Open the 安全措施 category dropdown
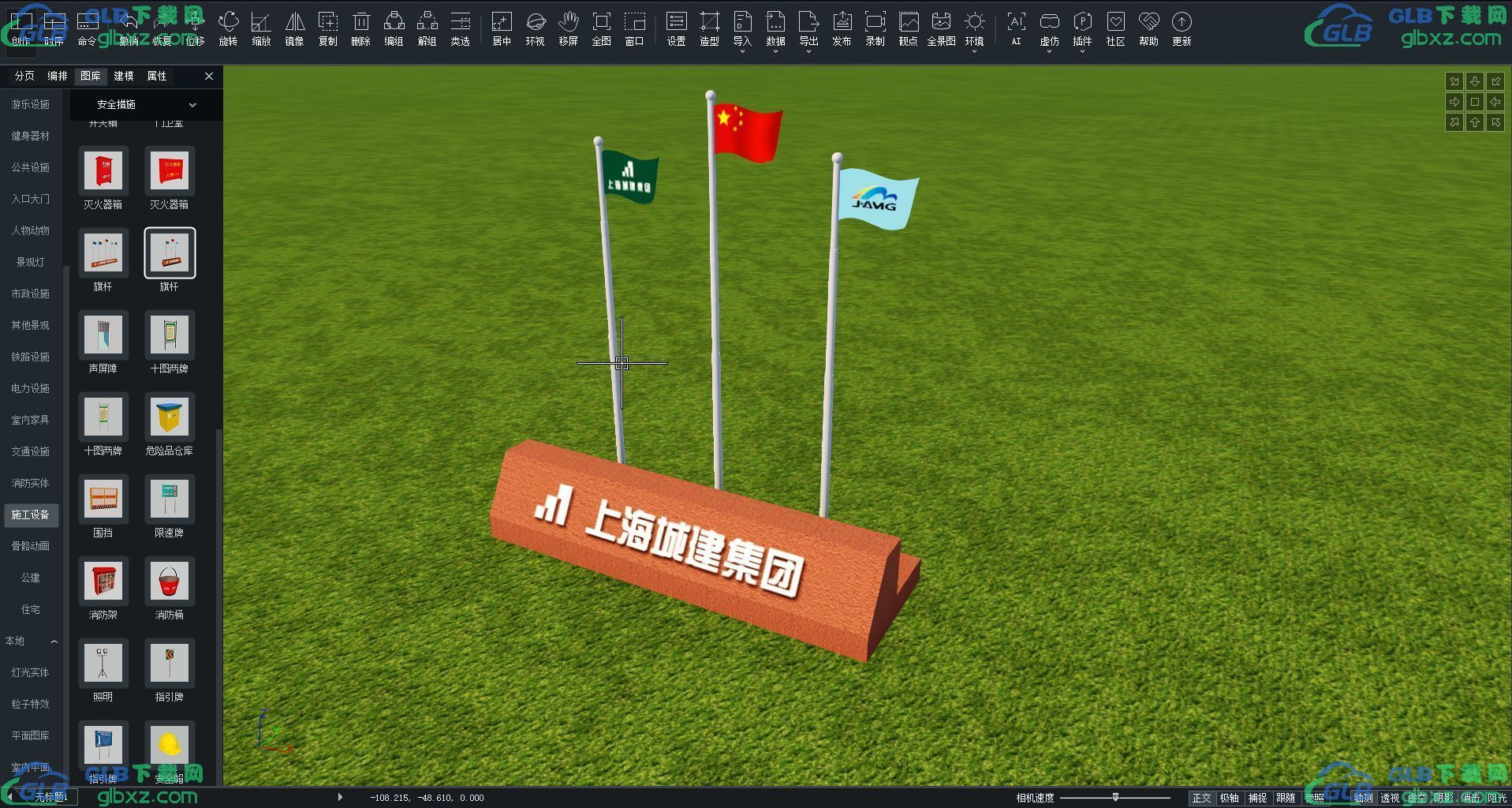This screenshot has width=1512, height=808. pyautogui.click(x=145, y=104)
